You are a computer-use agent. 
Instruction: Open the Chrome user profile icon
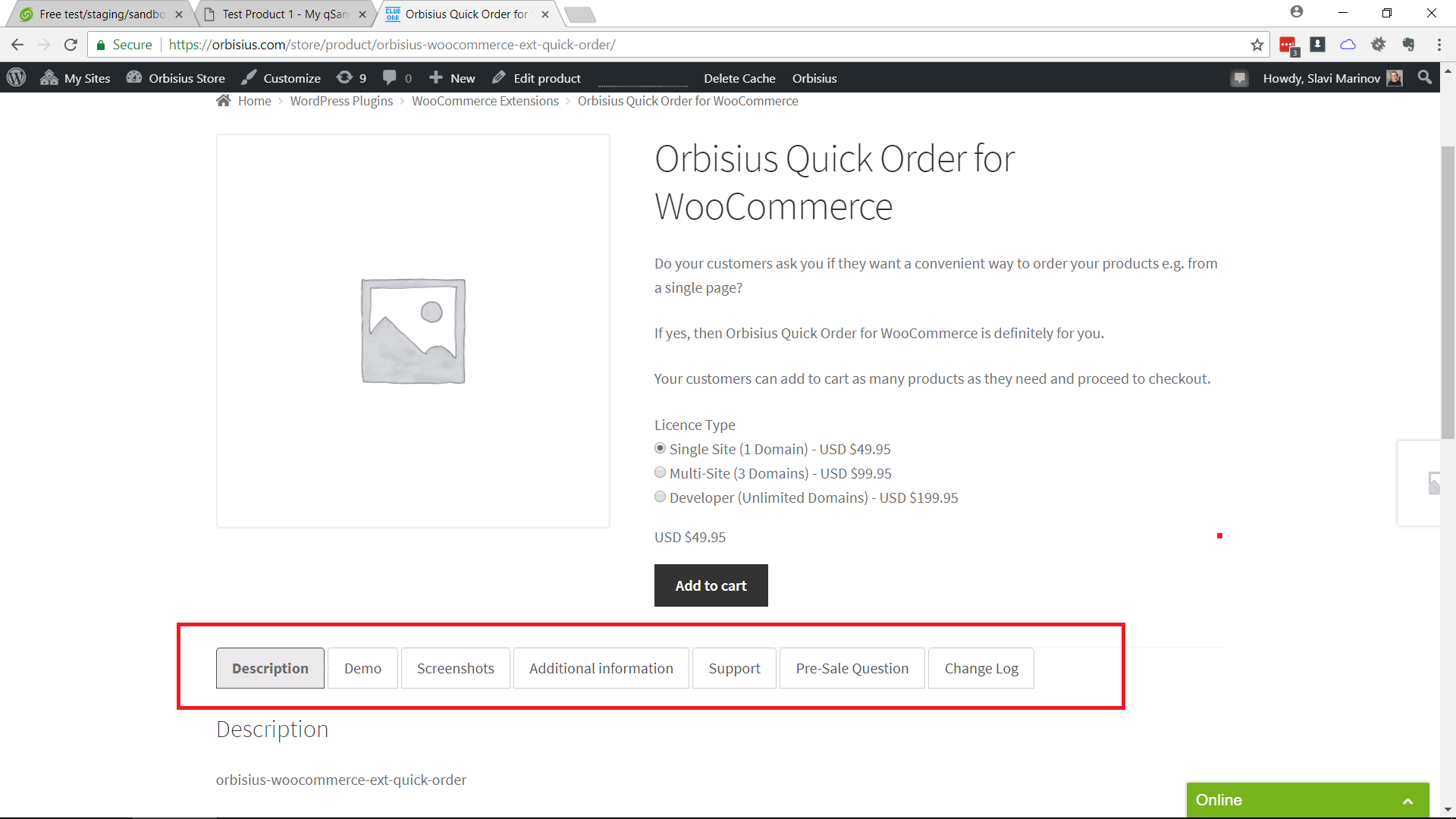point(1297,12)
